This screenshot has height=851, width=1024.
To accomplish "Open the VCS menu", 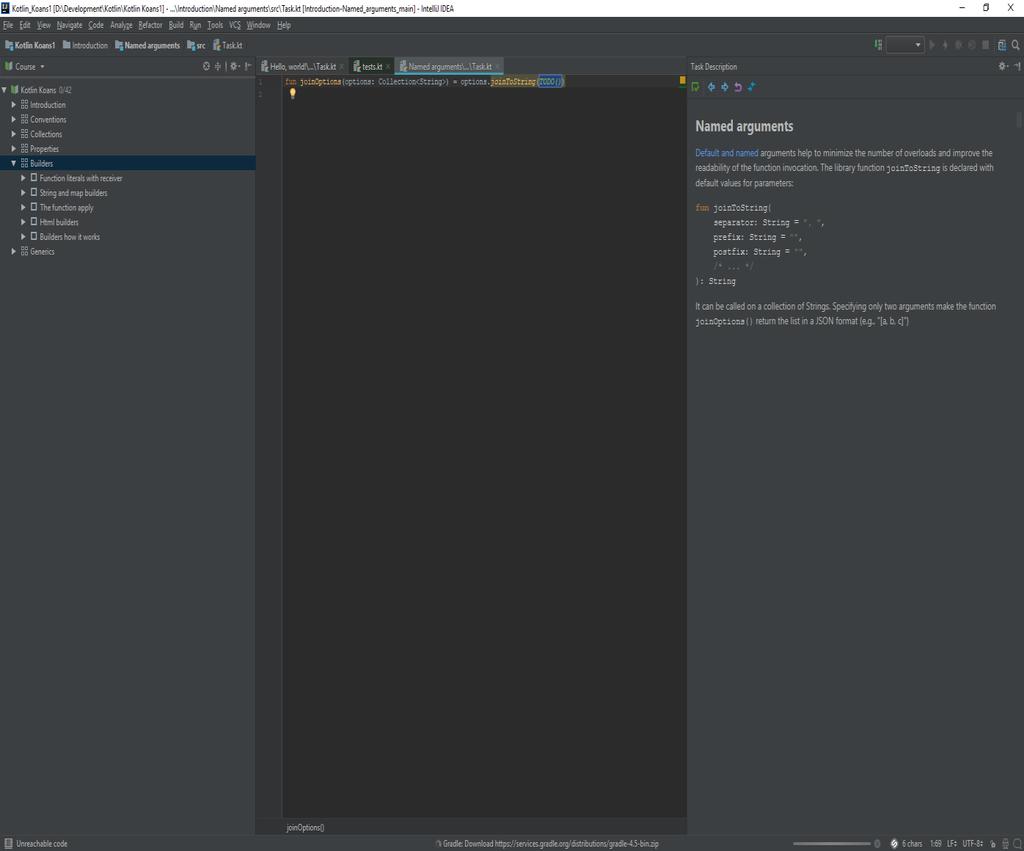I will point(234,25).
